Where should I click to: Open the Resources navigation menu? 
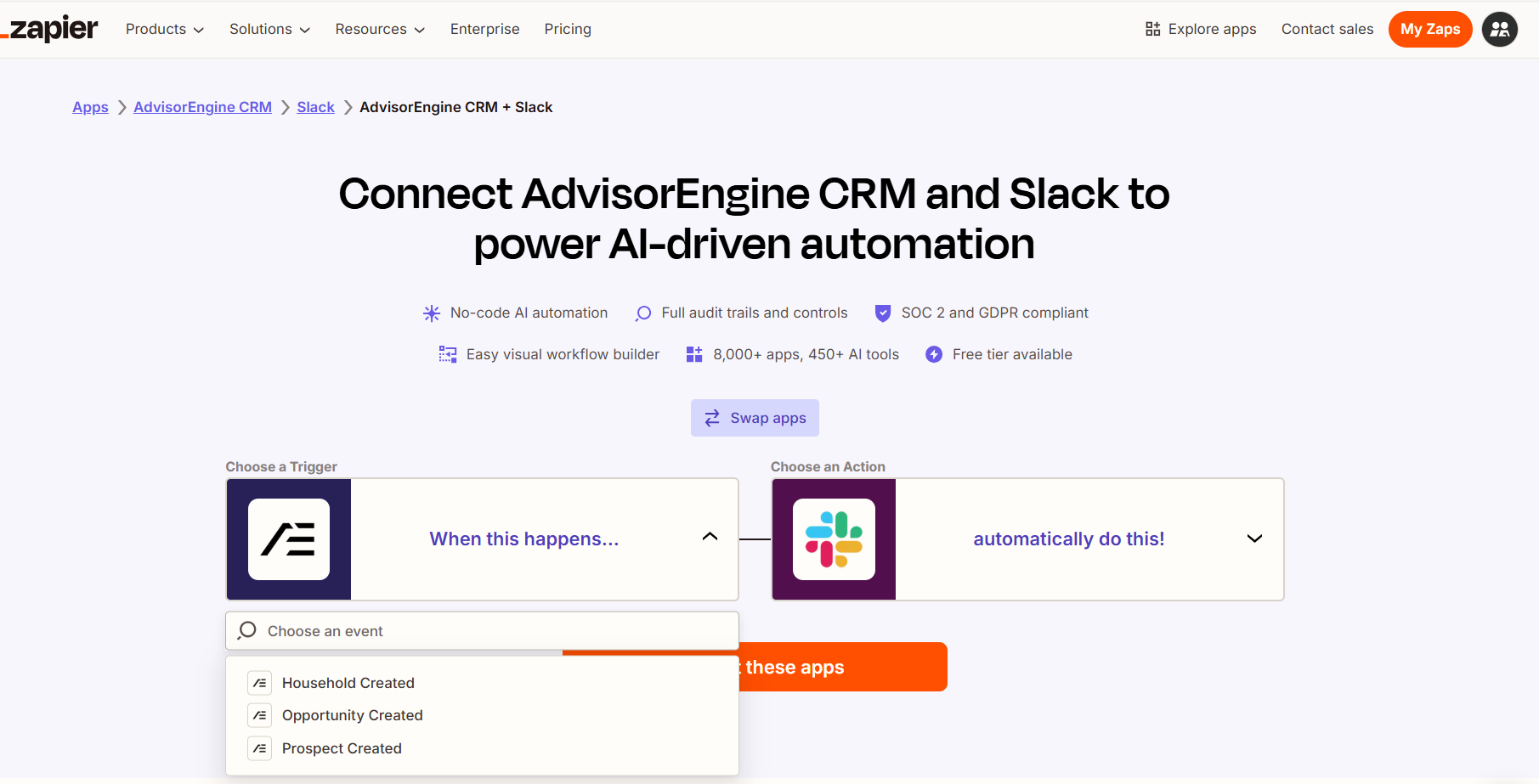click(380, 30)
